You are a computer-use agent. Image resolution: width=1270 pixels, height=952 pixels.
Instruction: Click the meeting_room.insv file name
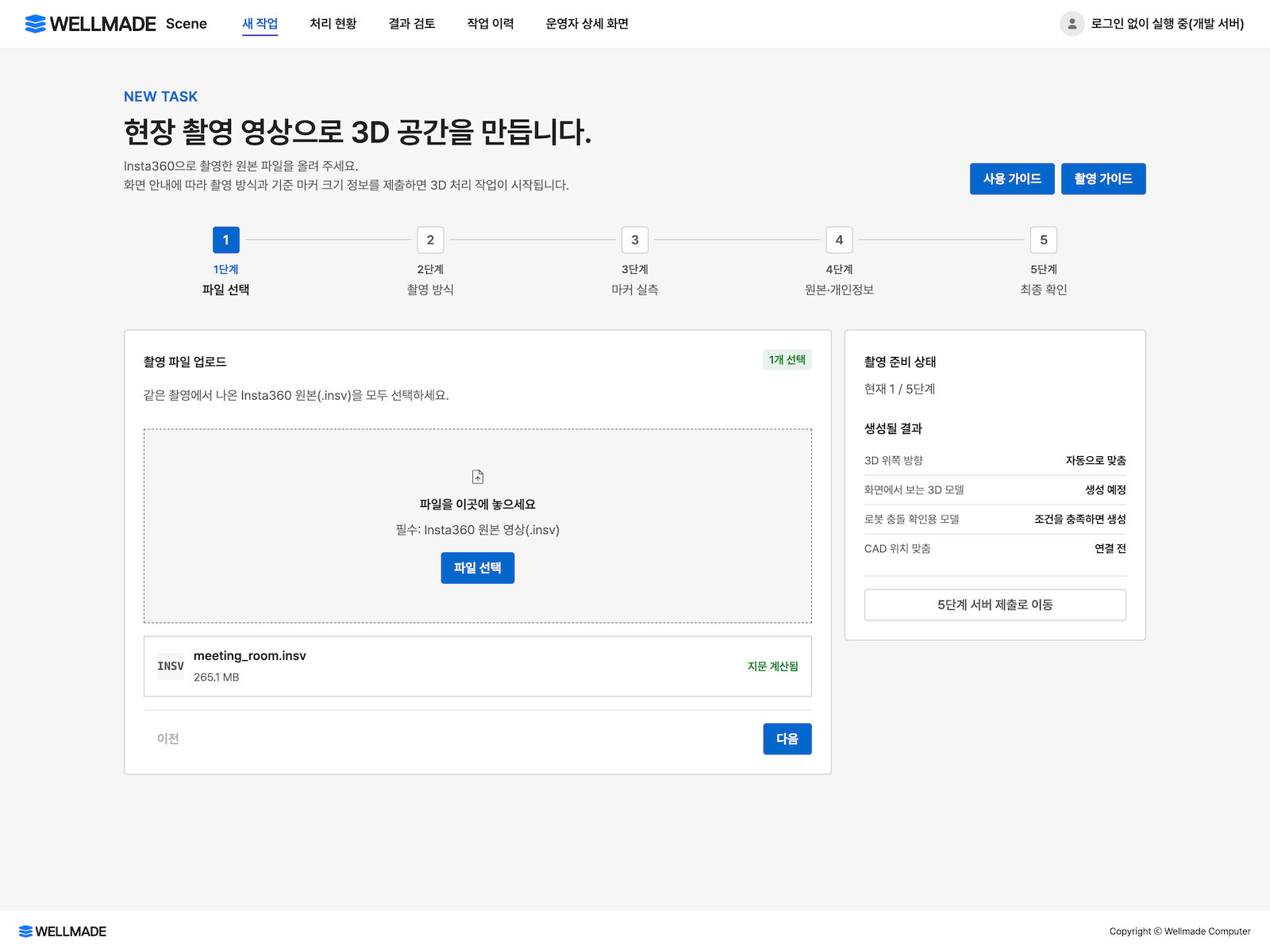pos(250,656)
